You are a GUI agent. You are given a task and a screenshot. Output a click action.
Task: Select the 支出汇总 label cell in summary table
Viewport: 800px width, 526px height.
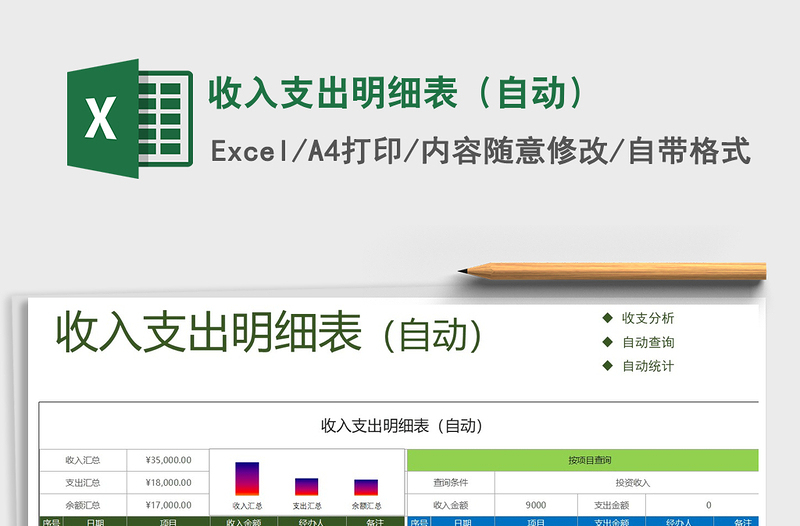pos(83,483)
